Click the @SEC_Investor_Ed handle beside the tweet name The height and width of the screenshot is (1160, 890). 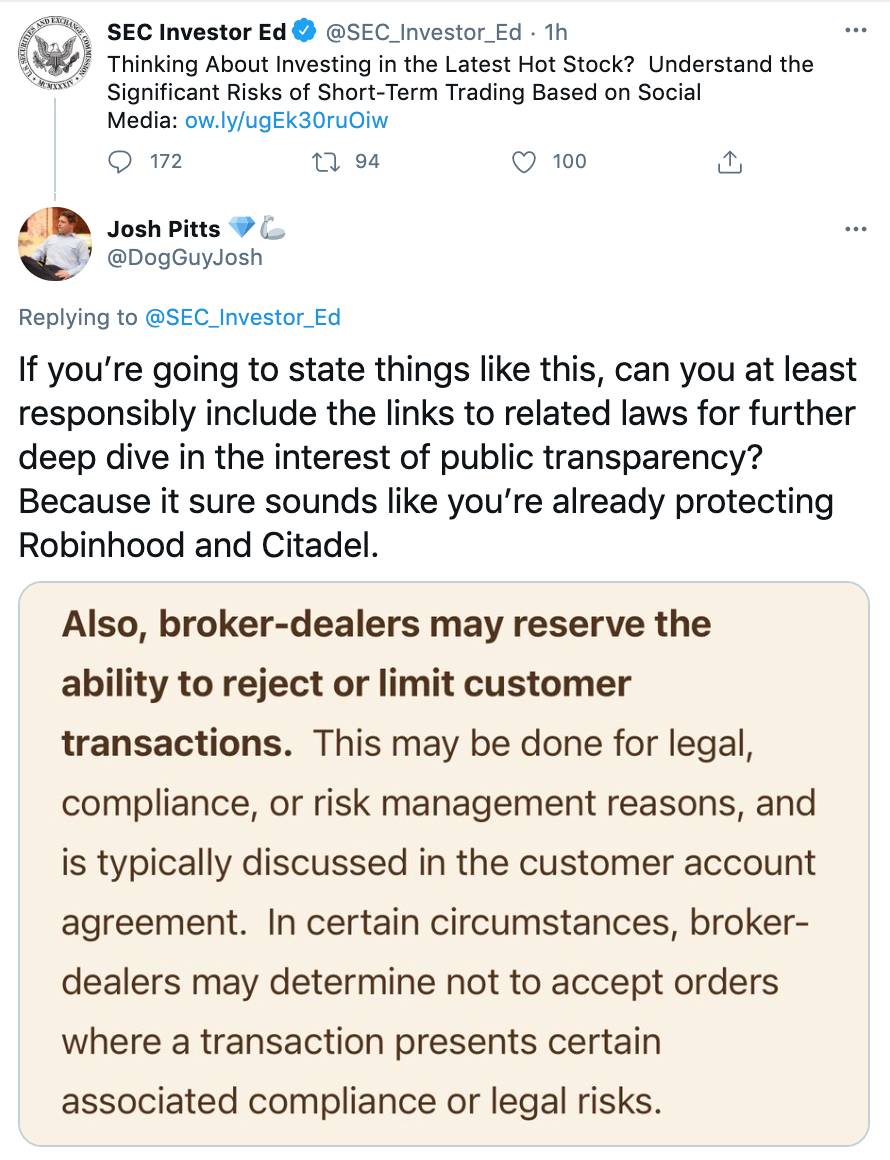[x=423, y=31]
